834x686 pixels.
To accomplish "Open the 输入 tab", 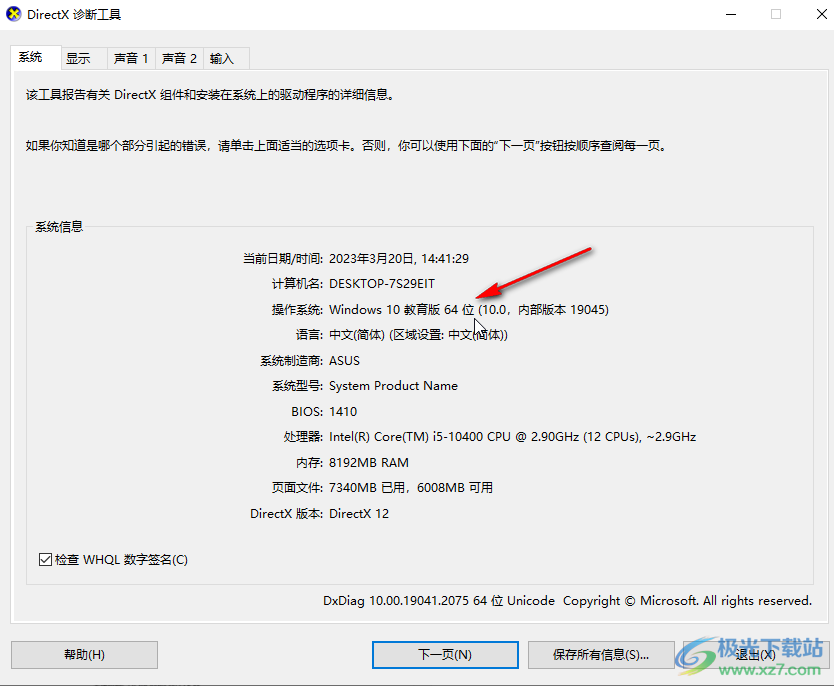I will [226, 58].
